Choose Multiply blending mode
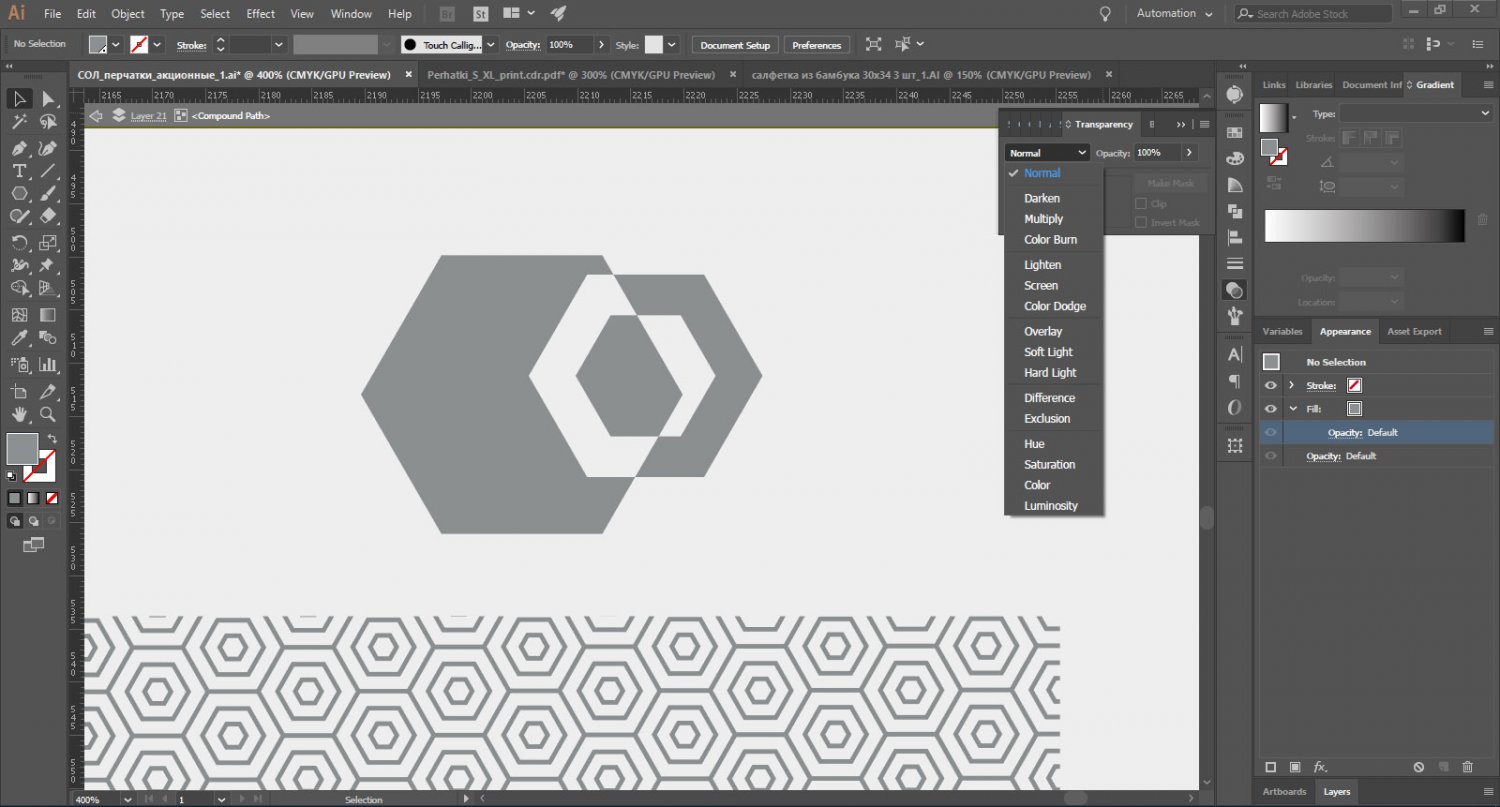 1043,219
